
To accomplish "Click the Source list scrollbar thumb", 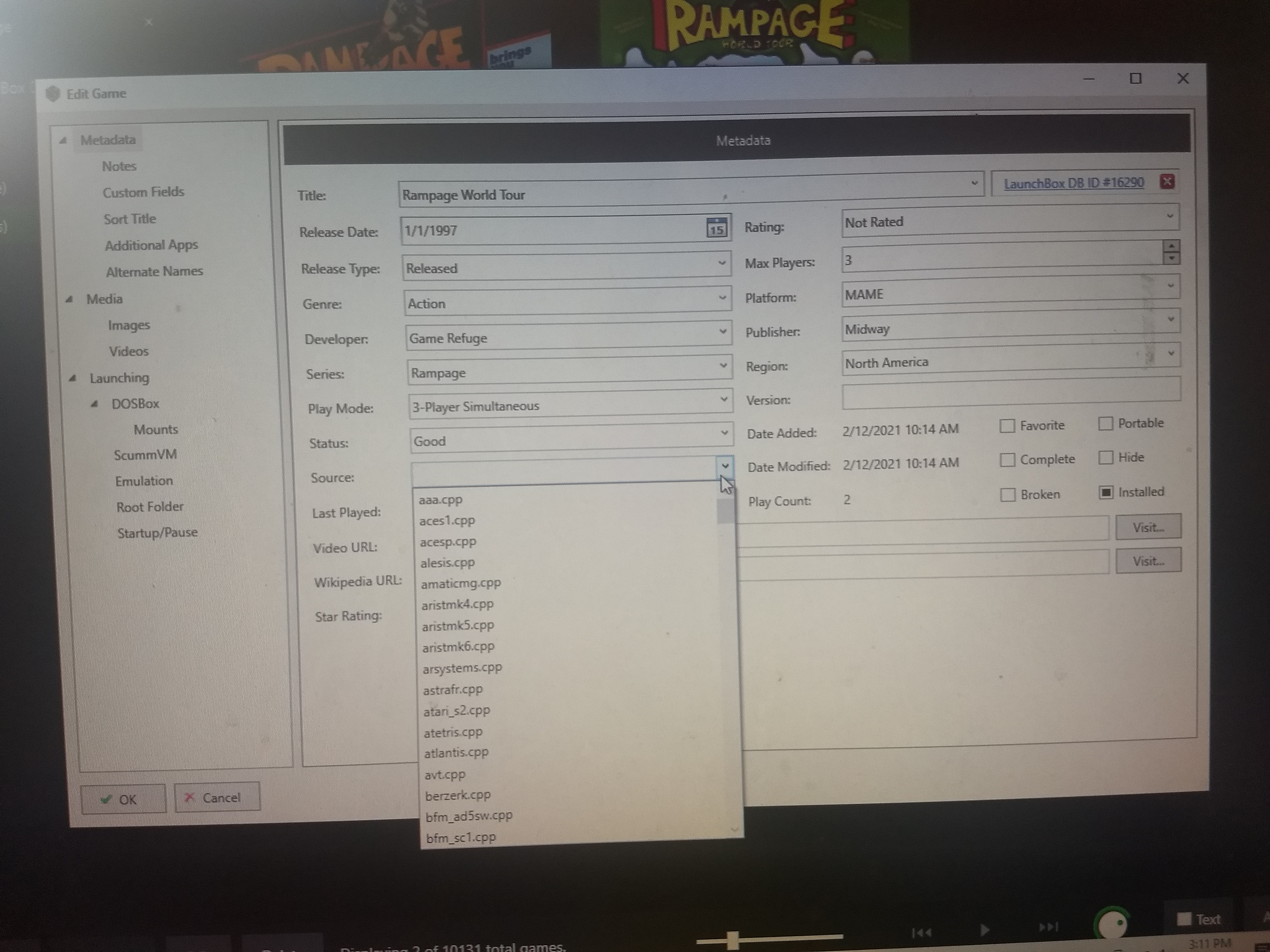I will 726,511.
